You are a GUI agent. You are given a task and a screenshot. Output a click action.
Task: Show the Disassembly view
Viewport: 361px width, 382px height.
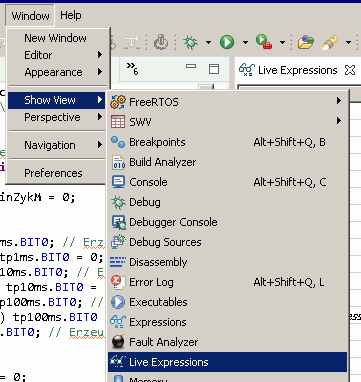(x=227, y=262)
